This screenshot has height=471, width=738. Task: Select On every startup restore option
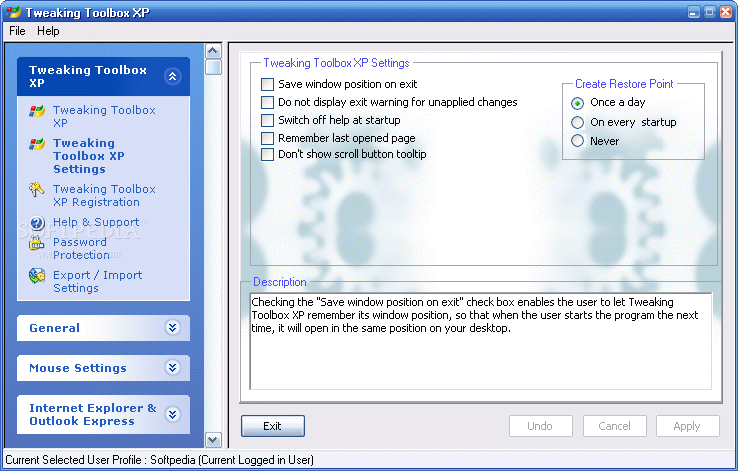(x=578, y=122)
